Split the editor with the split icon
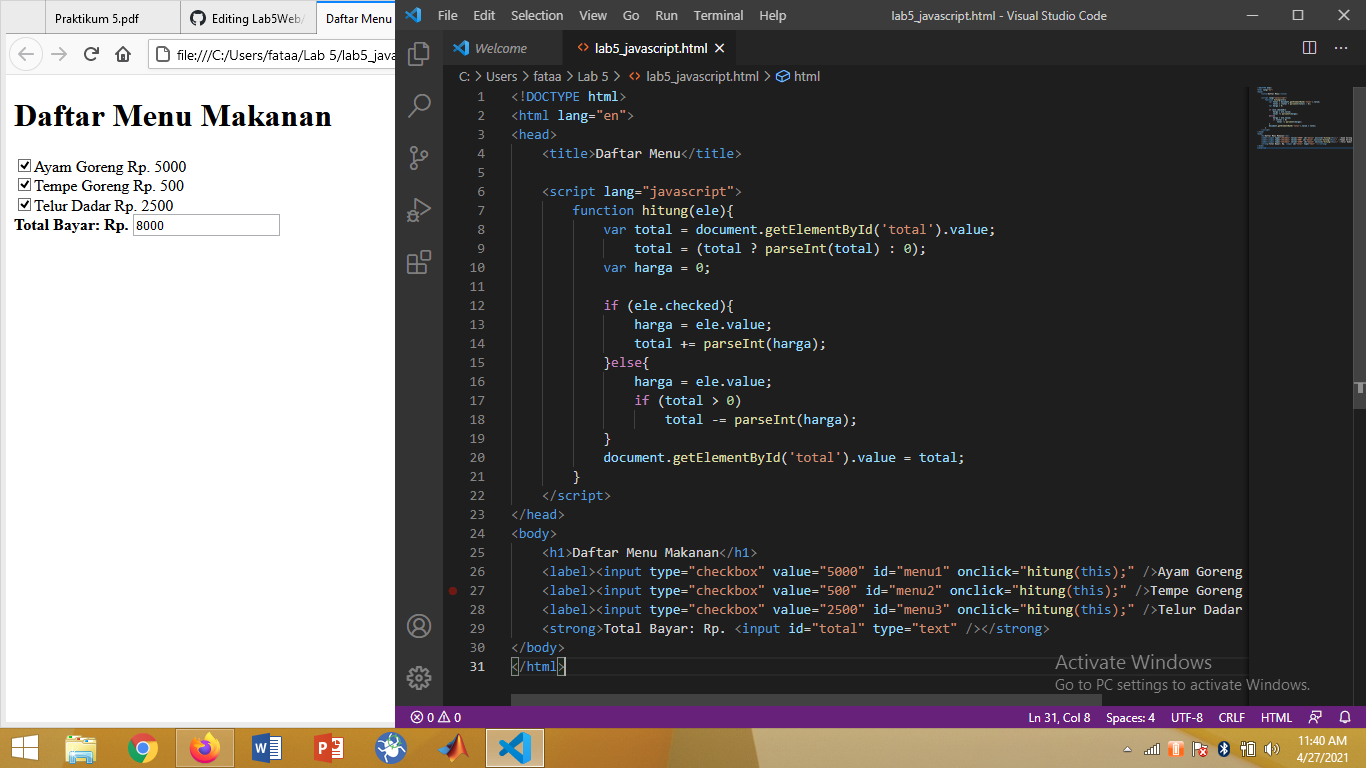1366x768 pixels. tap(1310, 47)
